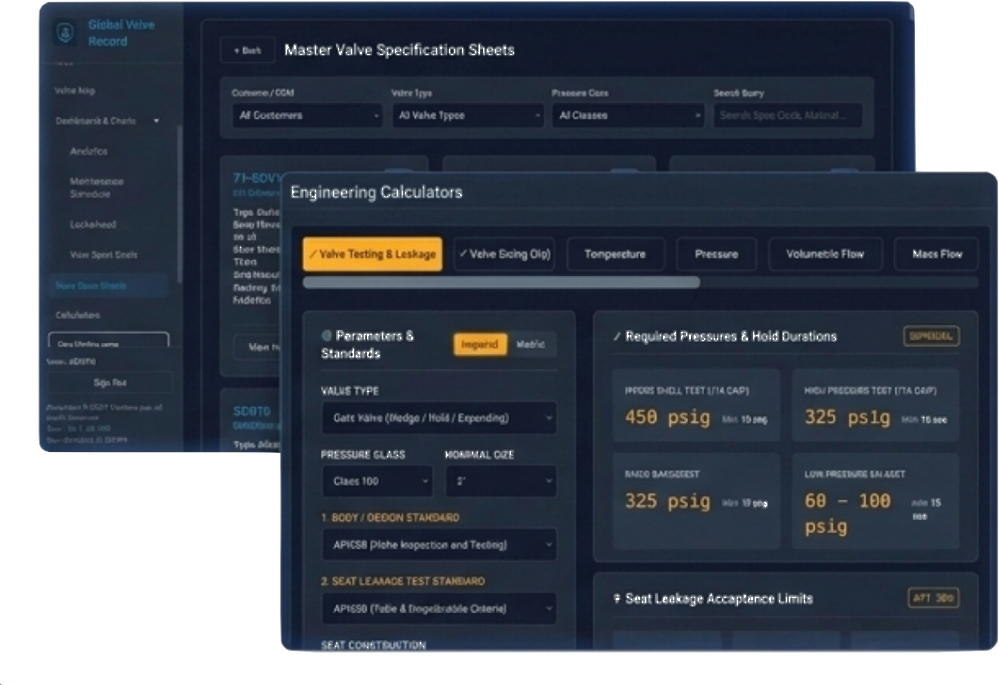This screenshot has width=999, height=685.
Task: Click the Back button on Master Valve Specification Sheets
Action: (247, 50)
